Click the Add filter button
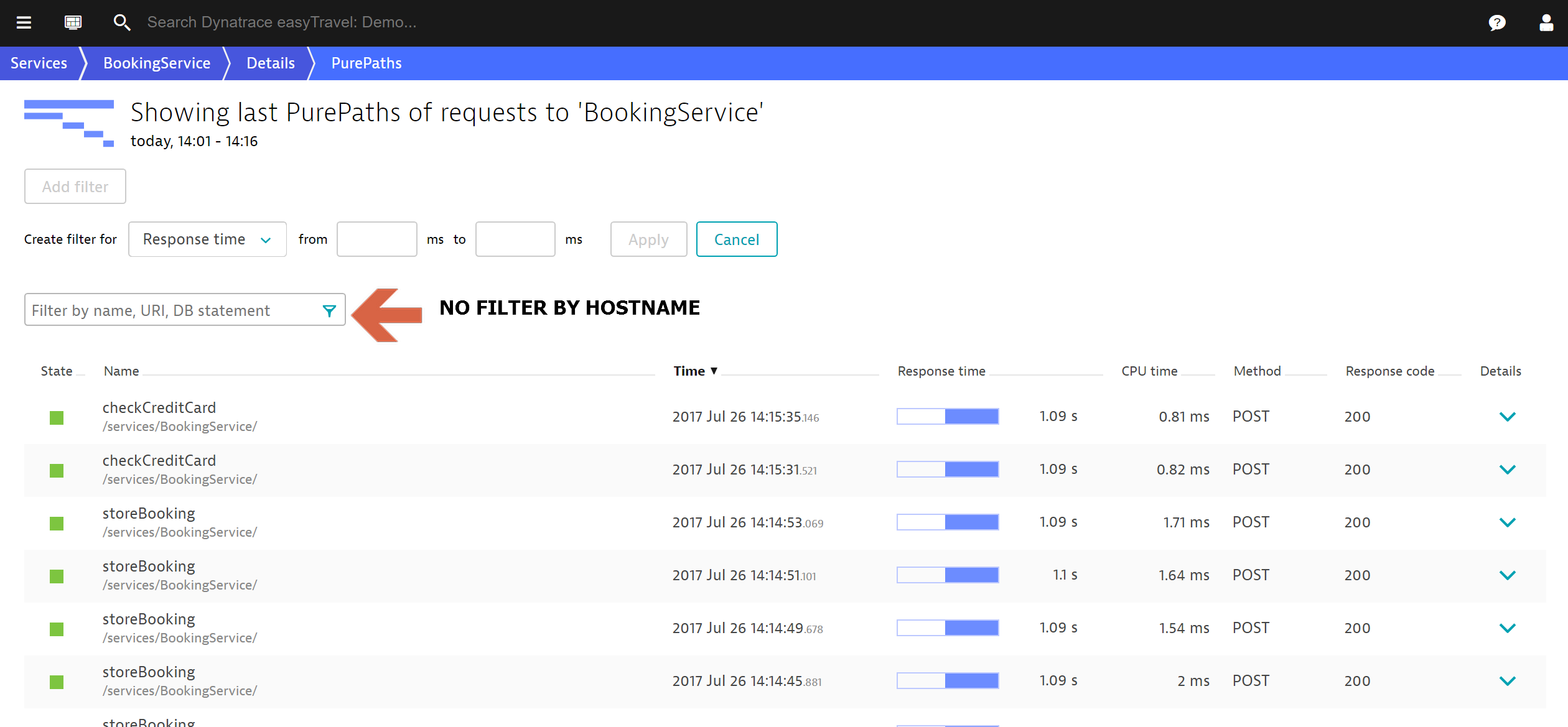The height and width of the screenshot is (727, 1568). pyautogui.click(x=75, y=187)
